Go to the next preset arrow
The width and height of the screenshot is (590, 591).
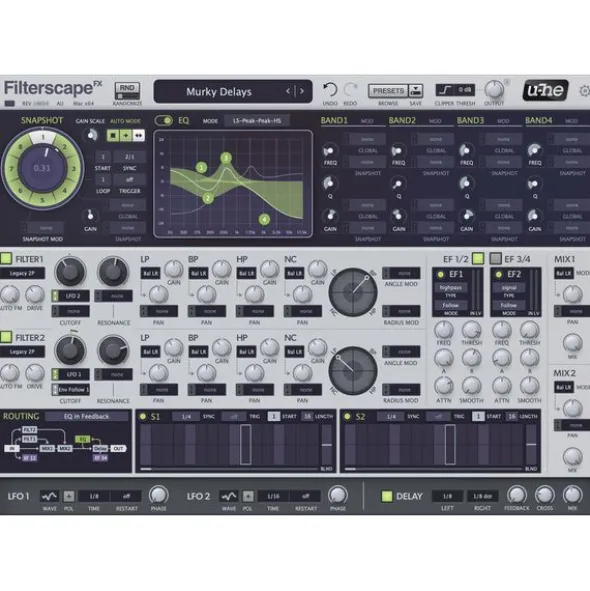[x=302, y=91]
